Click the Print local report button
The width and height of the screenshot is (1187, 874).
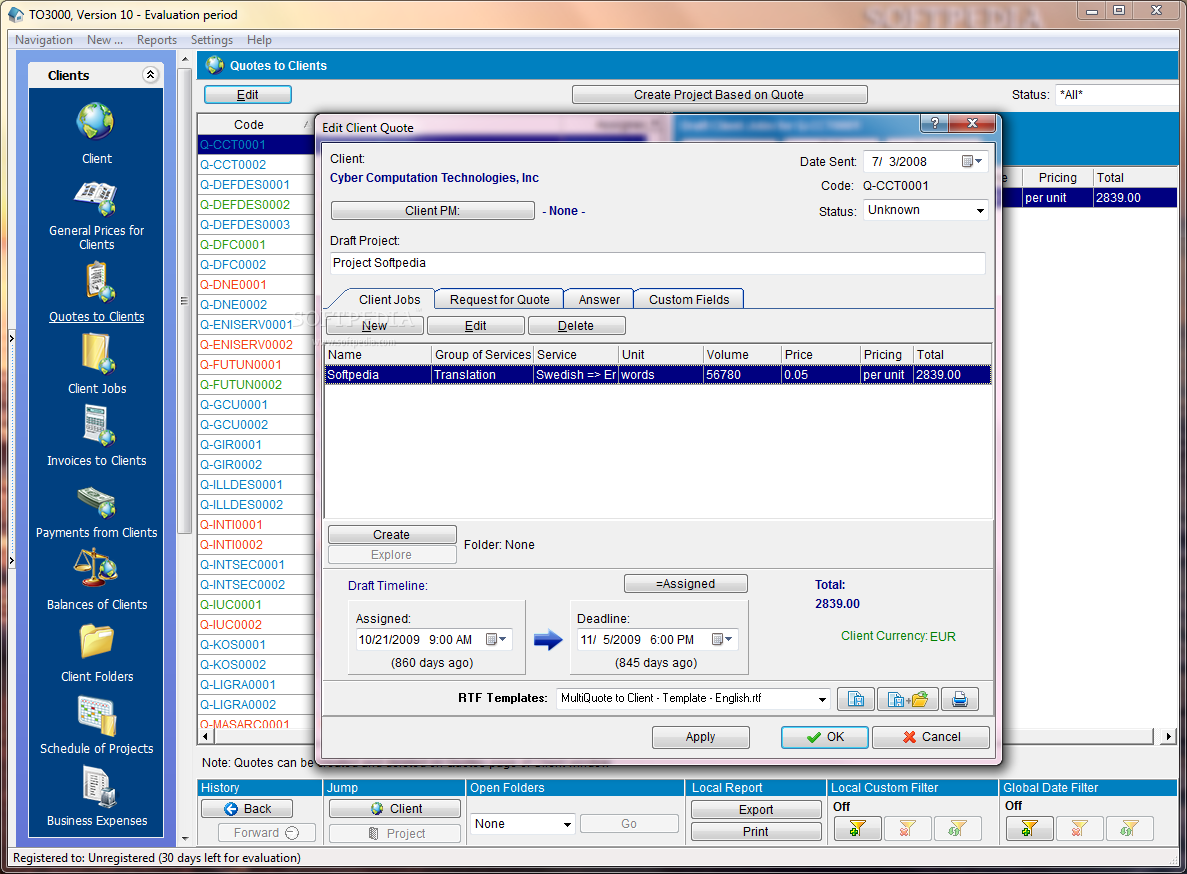[756, 832]
